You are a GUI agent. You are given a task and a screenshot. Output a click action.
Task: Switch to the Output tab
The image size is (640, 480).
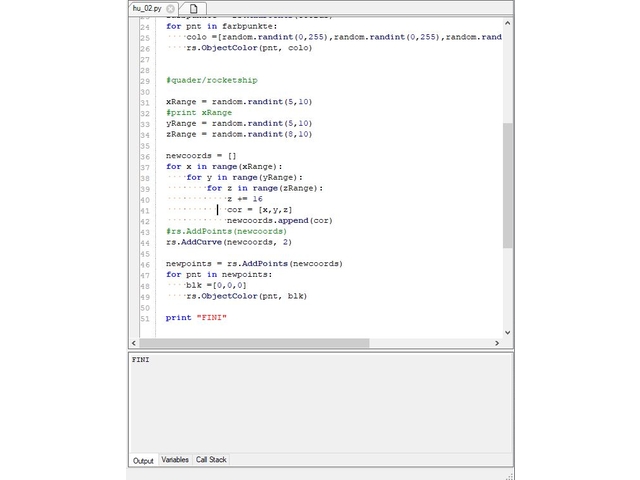point(143,461)
